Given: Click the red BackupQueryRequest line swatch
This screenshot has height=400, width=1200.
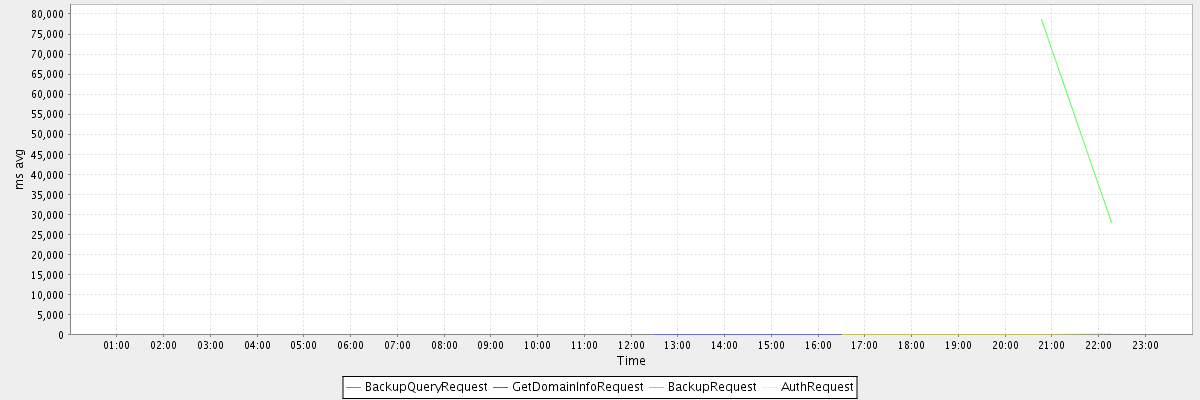Looking at the screenshot, I should coord(354,386).
